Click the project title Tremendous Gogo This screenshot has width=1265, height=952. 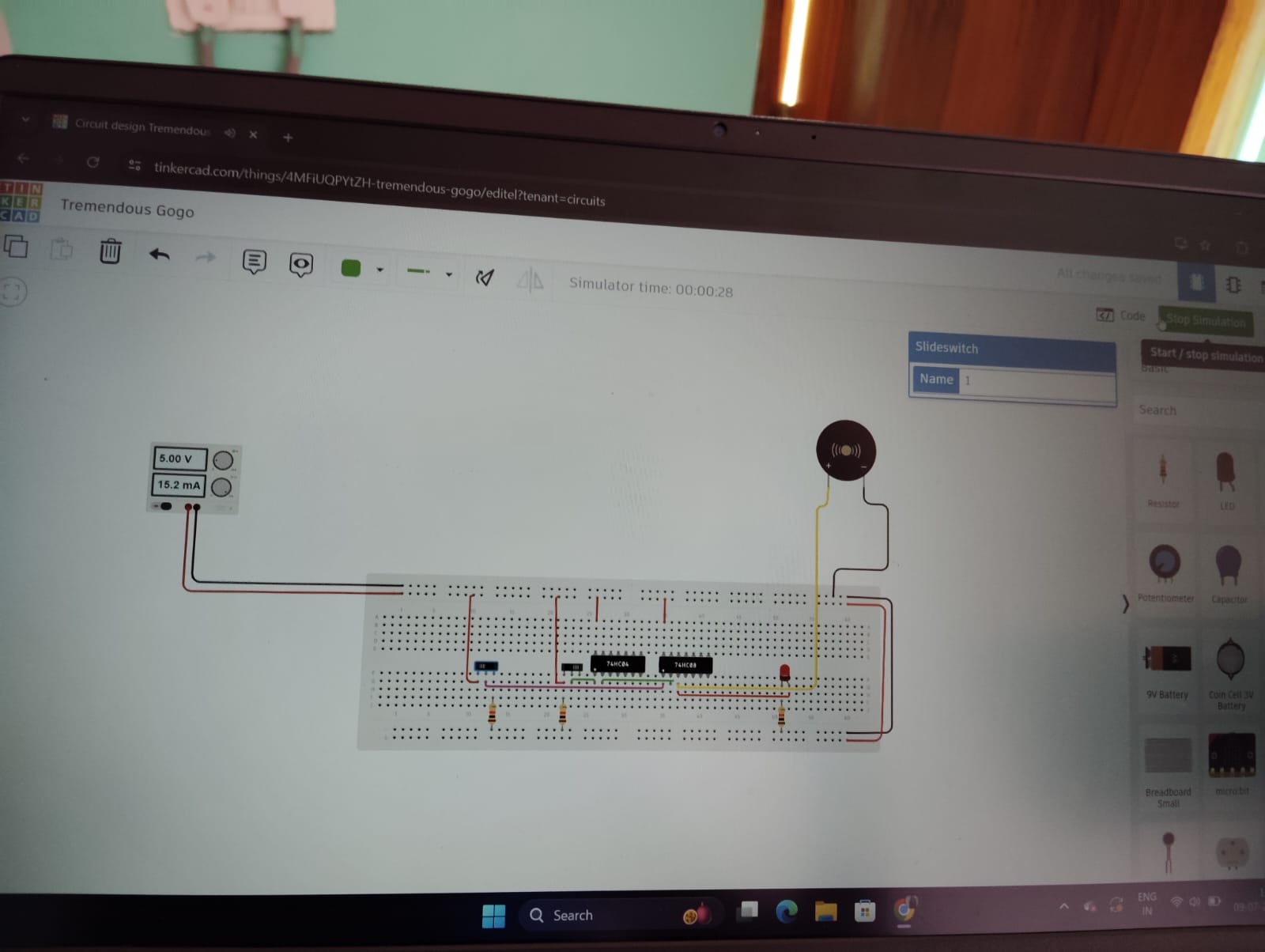coord(126,208)
